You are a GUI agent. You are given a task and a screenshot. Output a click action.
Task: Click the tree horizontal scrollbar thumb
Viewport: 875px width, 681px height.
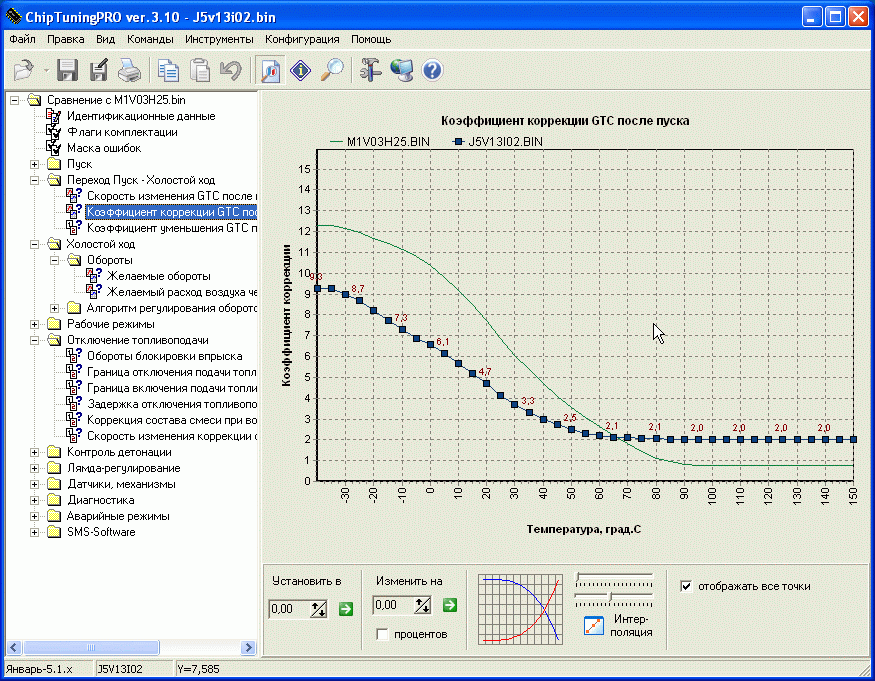(91, 648)
